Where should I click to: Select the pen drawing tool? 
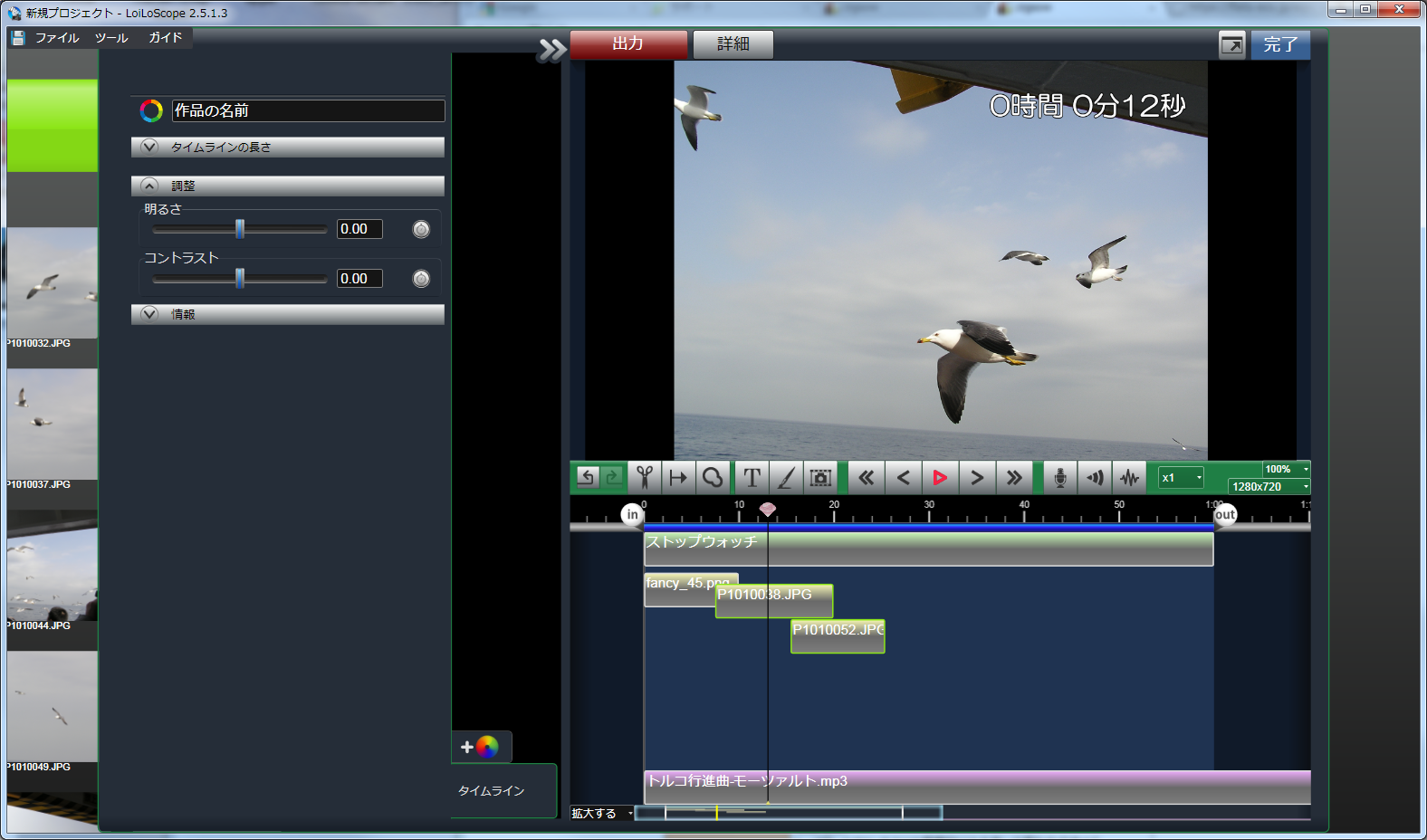tap(786, 477)
